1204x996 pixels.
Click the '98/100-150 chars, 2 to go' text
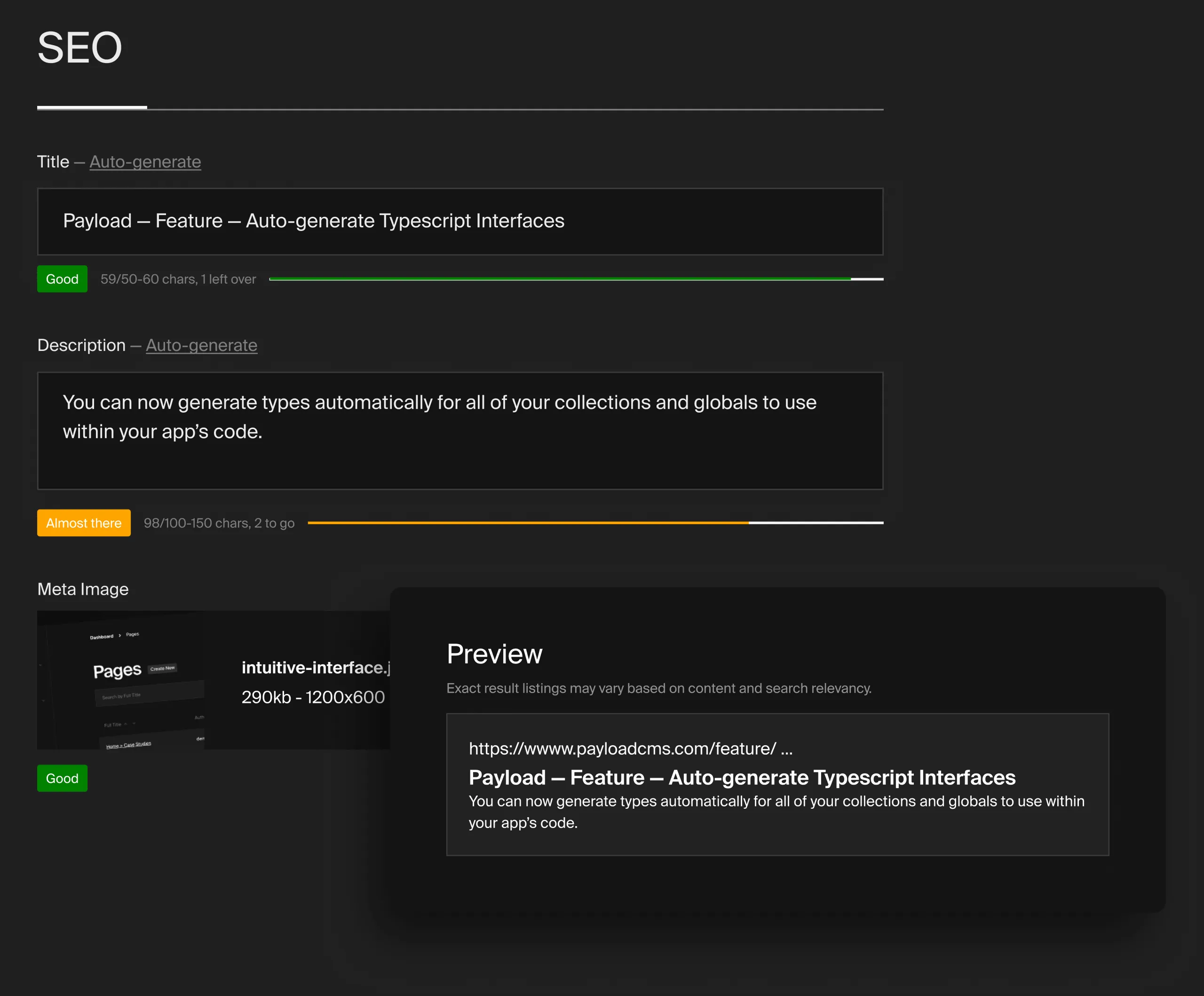click(x=219, y=523)
